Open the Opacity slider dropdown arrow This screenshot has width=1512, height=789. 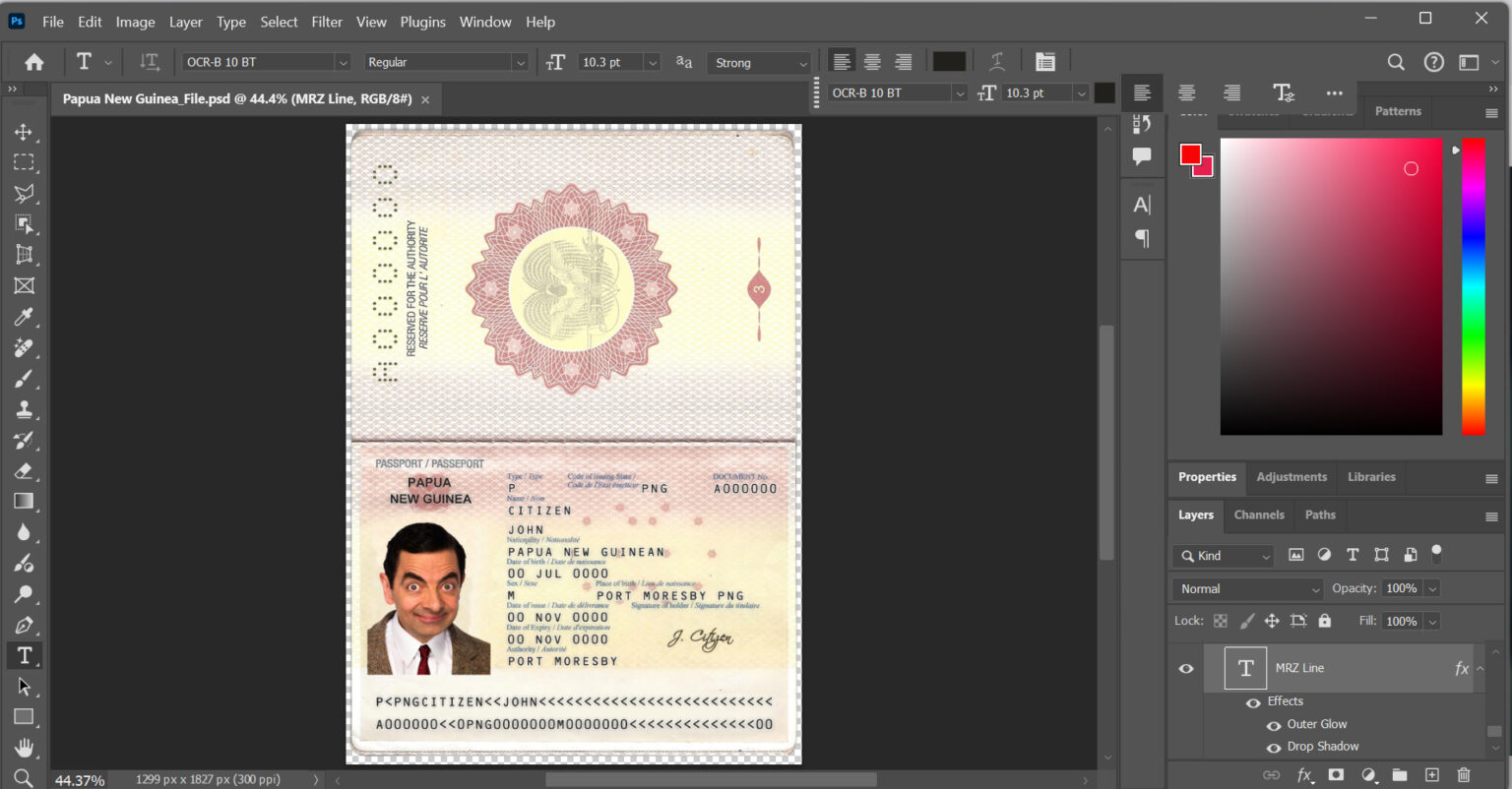pyautogui.click(x=1432, y=588)
